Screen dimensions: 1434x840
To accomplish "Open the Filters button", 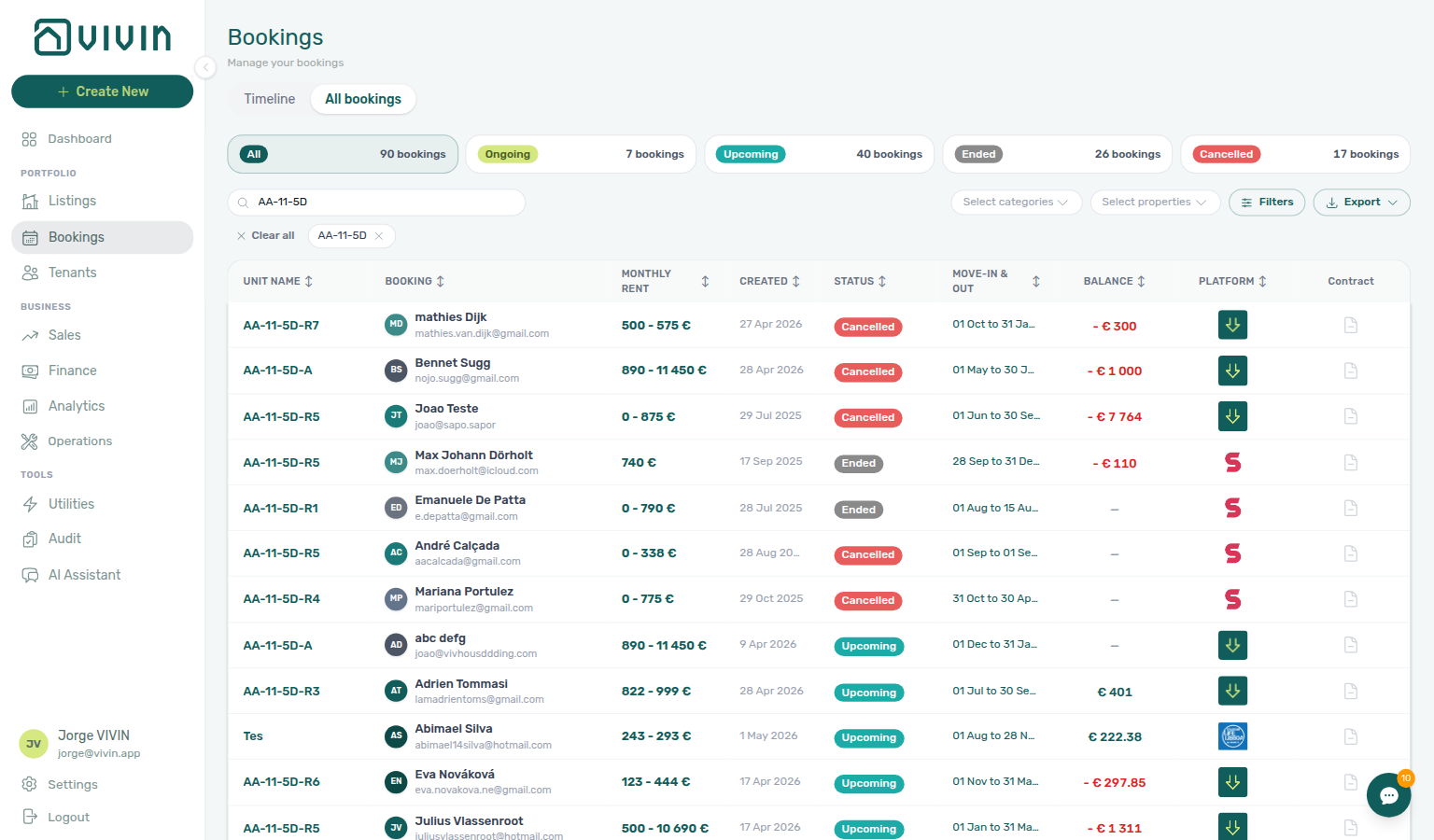I will point(1267,203).
